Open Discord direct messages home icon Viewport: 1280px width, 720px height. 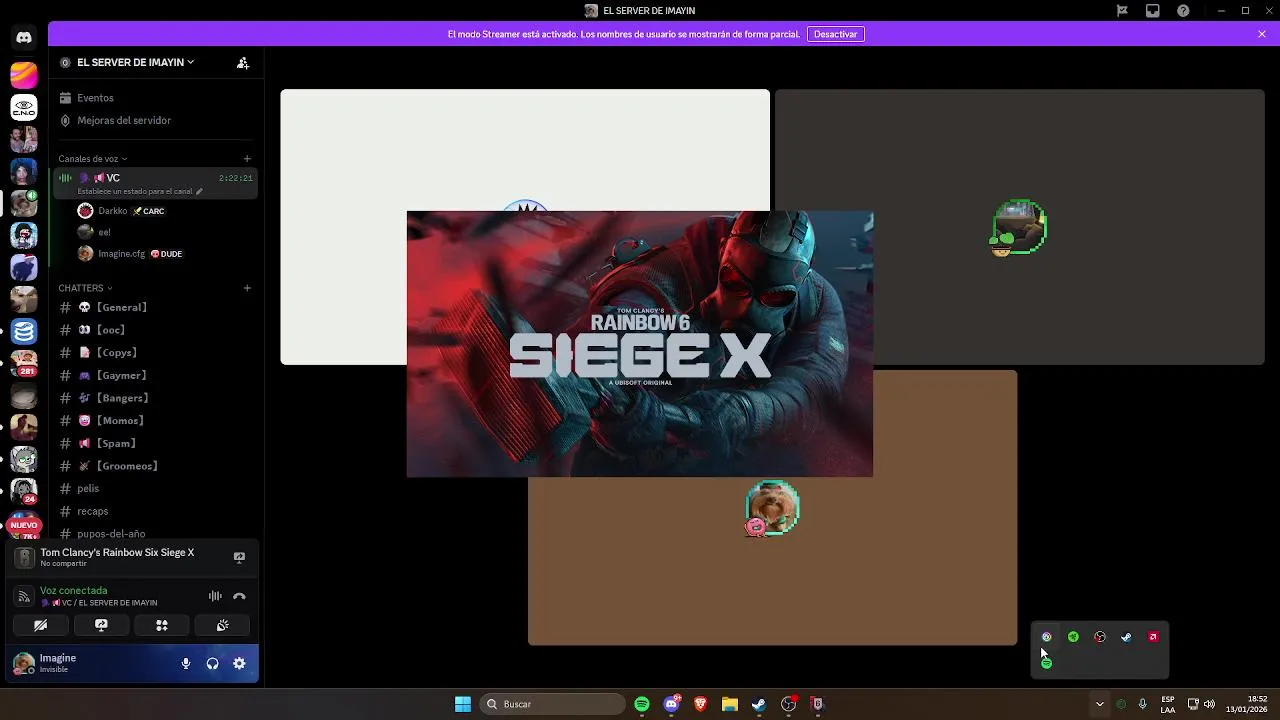pyautogui.click(x=24, y=37)
